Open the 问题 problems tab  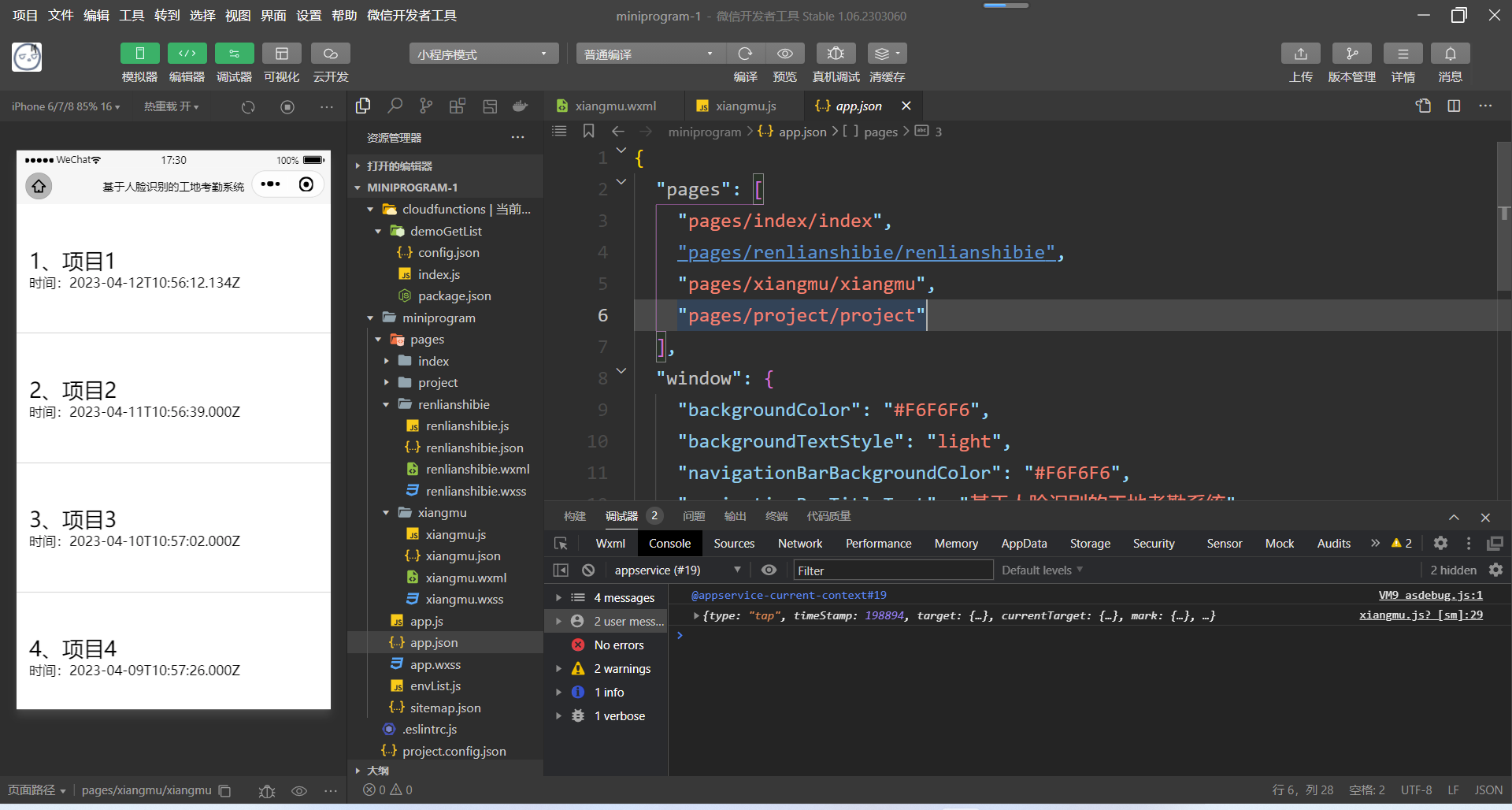(x=694, y=516)
